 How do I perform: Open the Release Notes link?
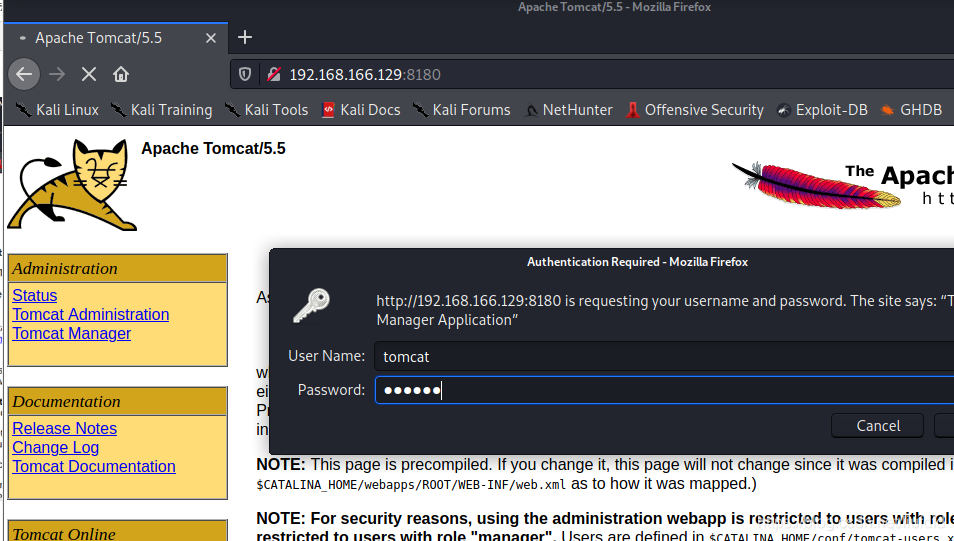(64, 428)
